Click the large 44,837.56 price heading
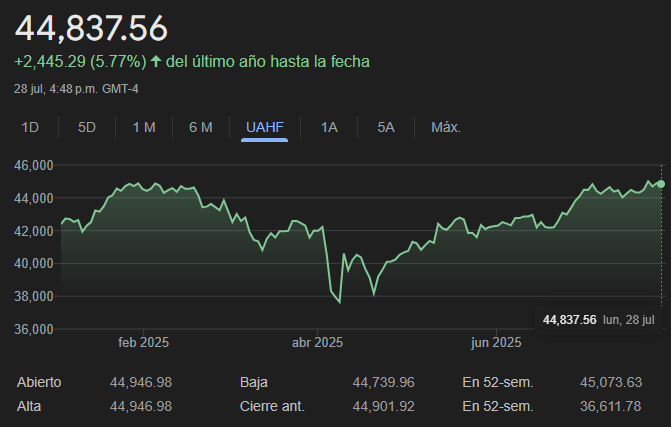This screenshot has height=427, width=671. (91, 28)
